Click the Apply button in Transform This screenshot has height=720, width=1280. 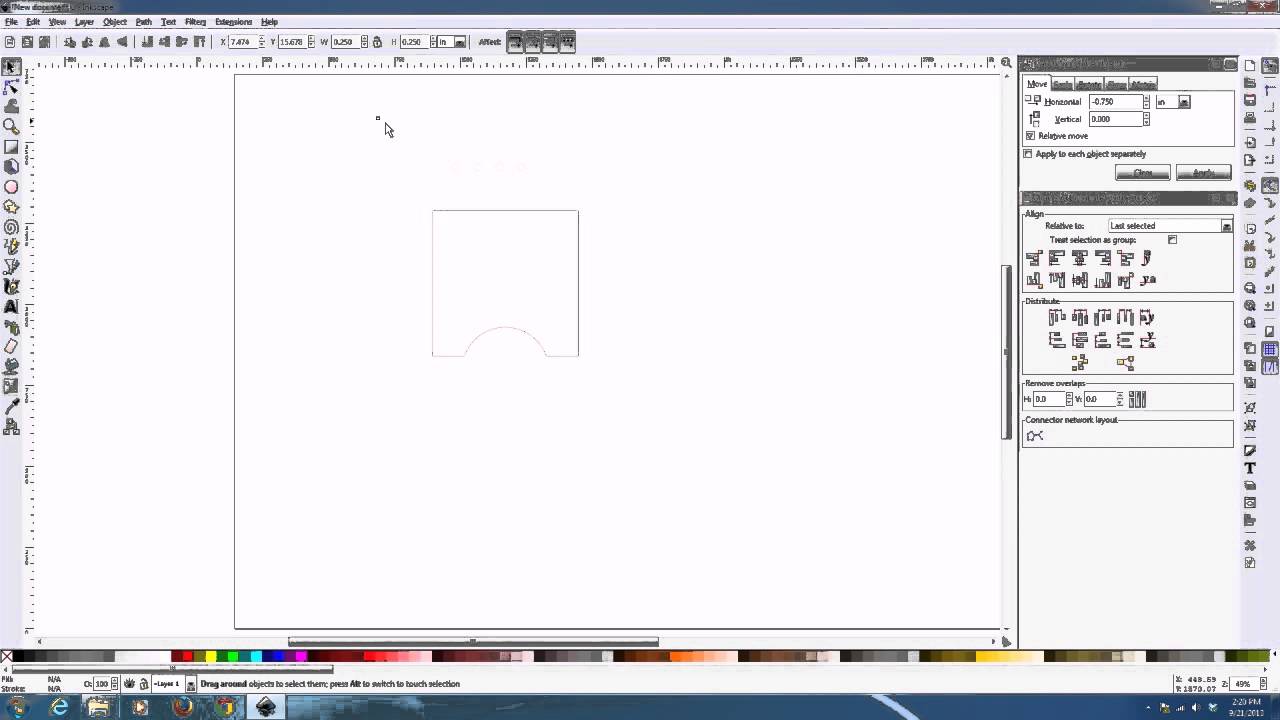pyautogui.click(x=1203, y=173)
